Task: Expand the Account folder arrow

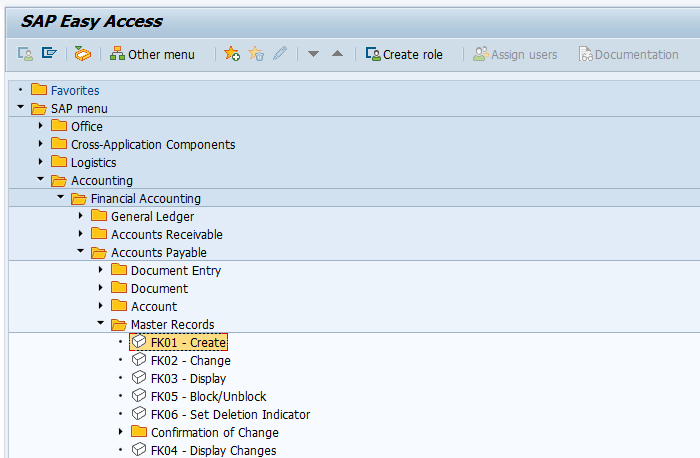Action: 100,305
